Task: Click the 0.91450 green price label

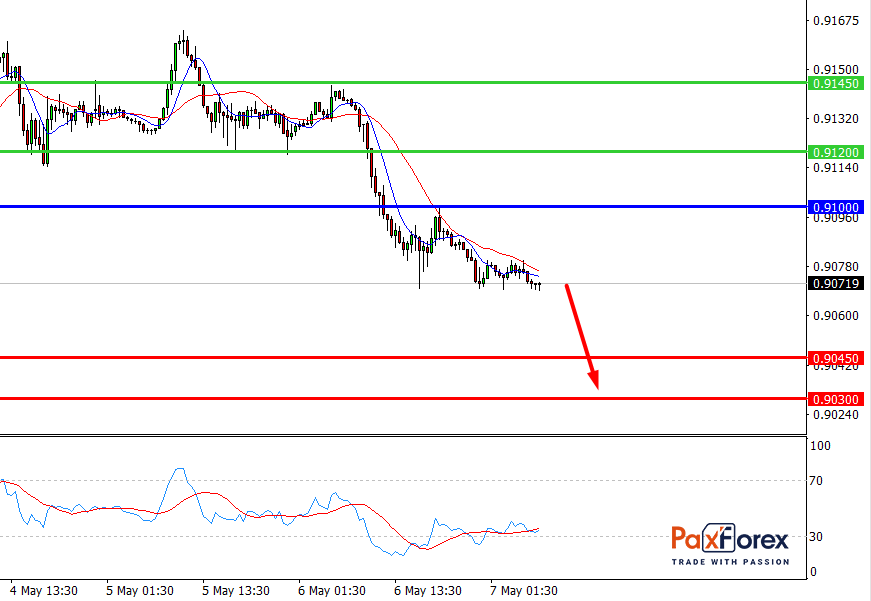Action: (836, 83)
